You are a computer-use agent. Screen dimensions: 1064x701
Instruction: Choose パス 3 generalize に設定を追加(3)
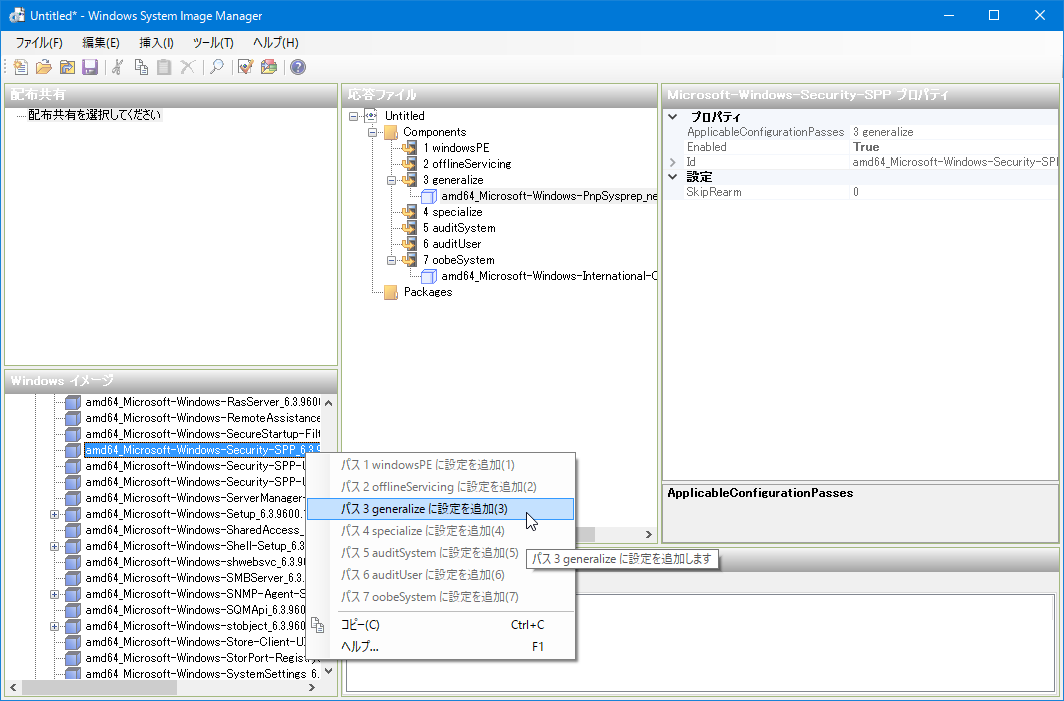(x=440, y=509)
